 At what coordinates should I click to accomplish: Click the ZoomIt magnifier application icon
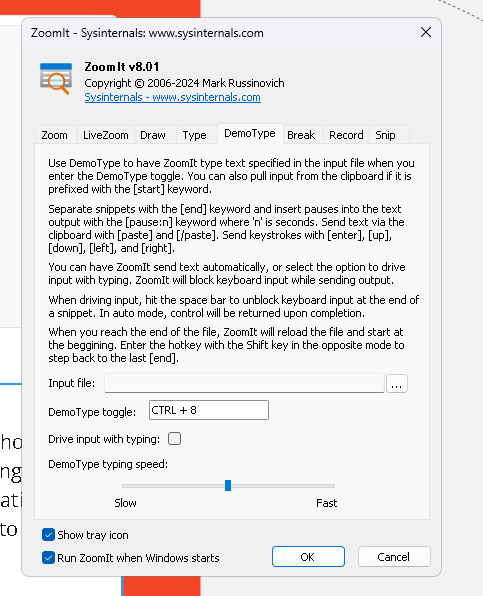tap(56, 78)
